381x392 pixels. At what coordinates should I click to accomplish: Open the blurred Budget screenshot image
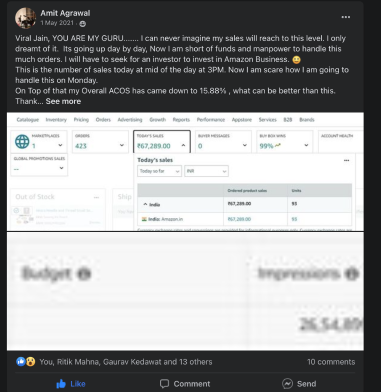point(185,291)
